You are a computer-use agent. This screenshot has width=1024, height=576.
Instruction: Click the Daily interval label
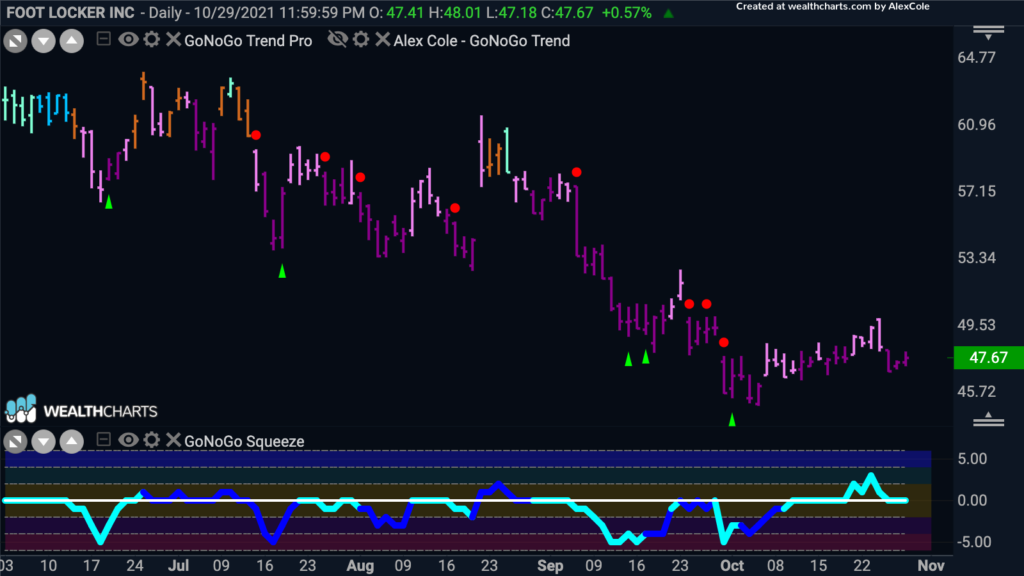click(x=166, y=12)
